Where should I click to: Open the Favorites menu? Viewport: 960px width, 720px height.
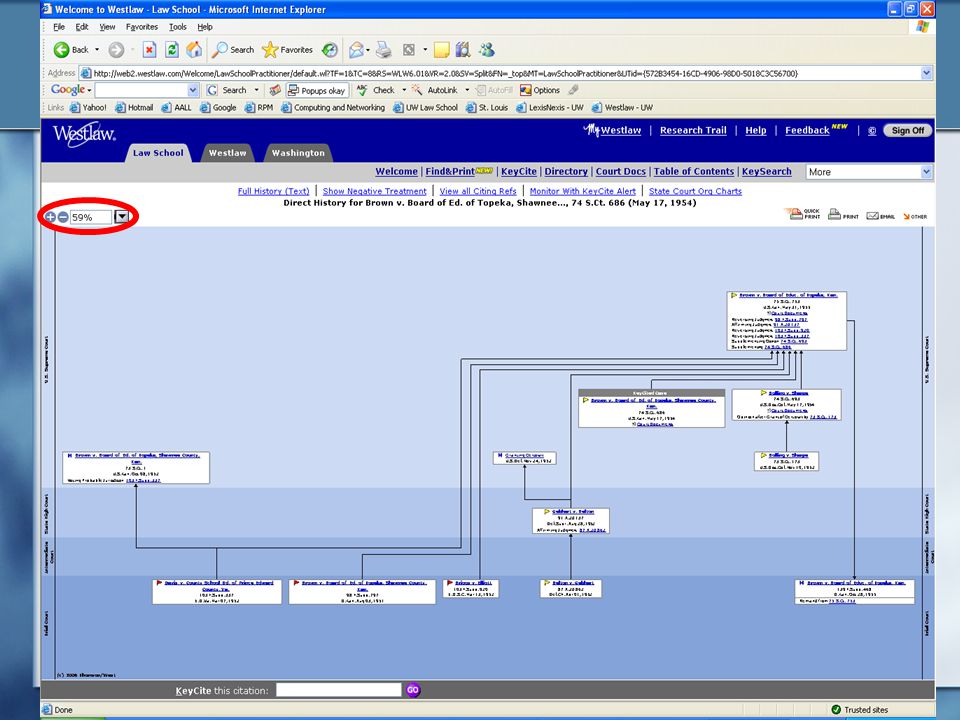(141, 27)
